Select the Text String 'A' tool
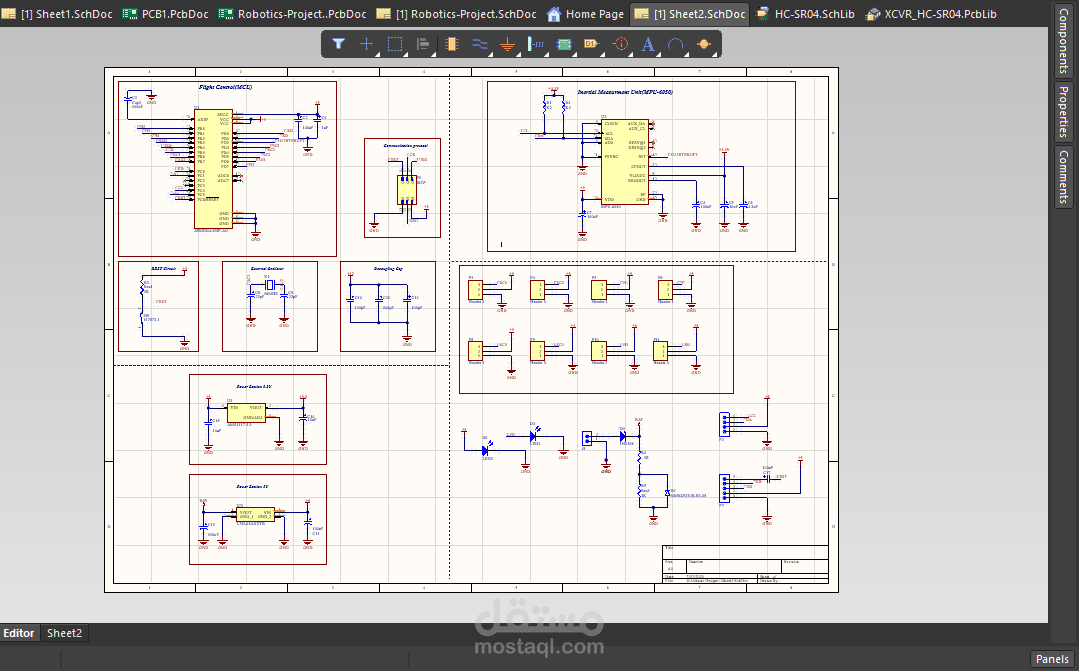Viewport: 1079px width, 671px height. (x=648, y=44)
